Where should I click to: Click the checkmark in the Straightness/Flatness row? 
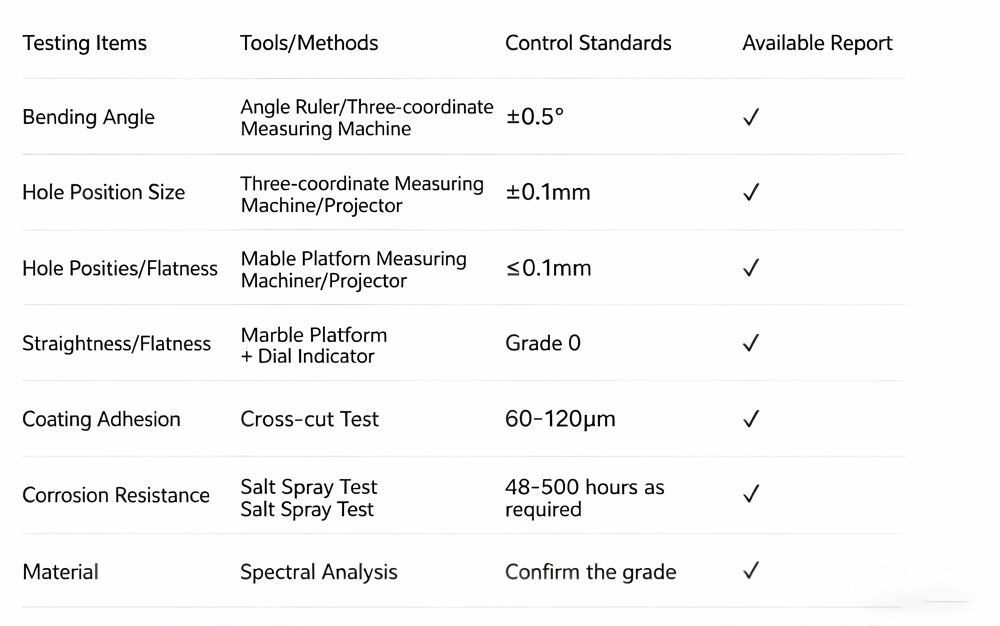[751, 343]
